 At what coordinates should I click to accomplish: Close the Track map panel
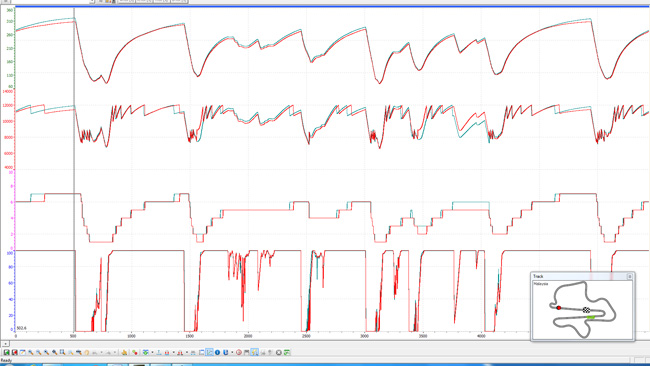point(629,276)
